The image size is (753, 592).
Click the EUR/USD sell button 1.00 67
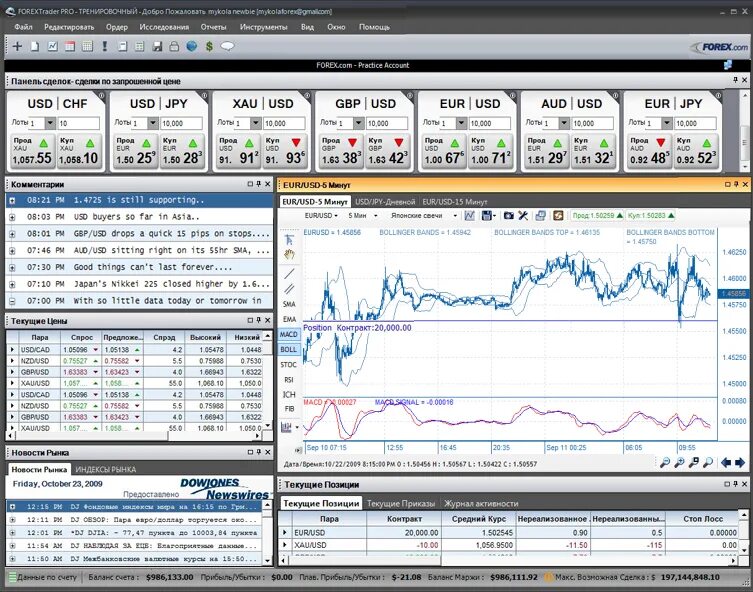pos(444,151)
